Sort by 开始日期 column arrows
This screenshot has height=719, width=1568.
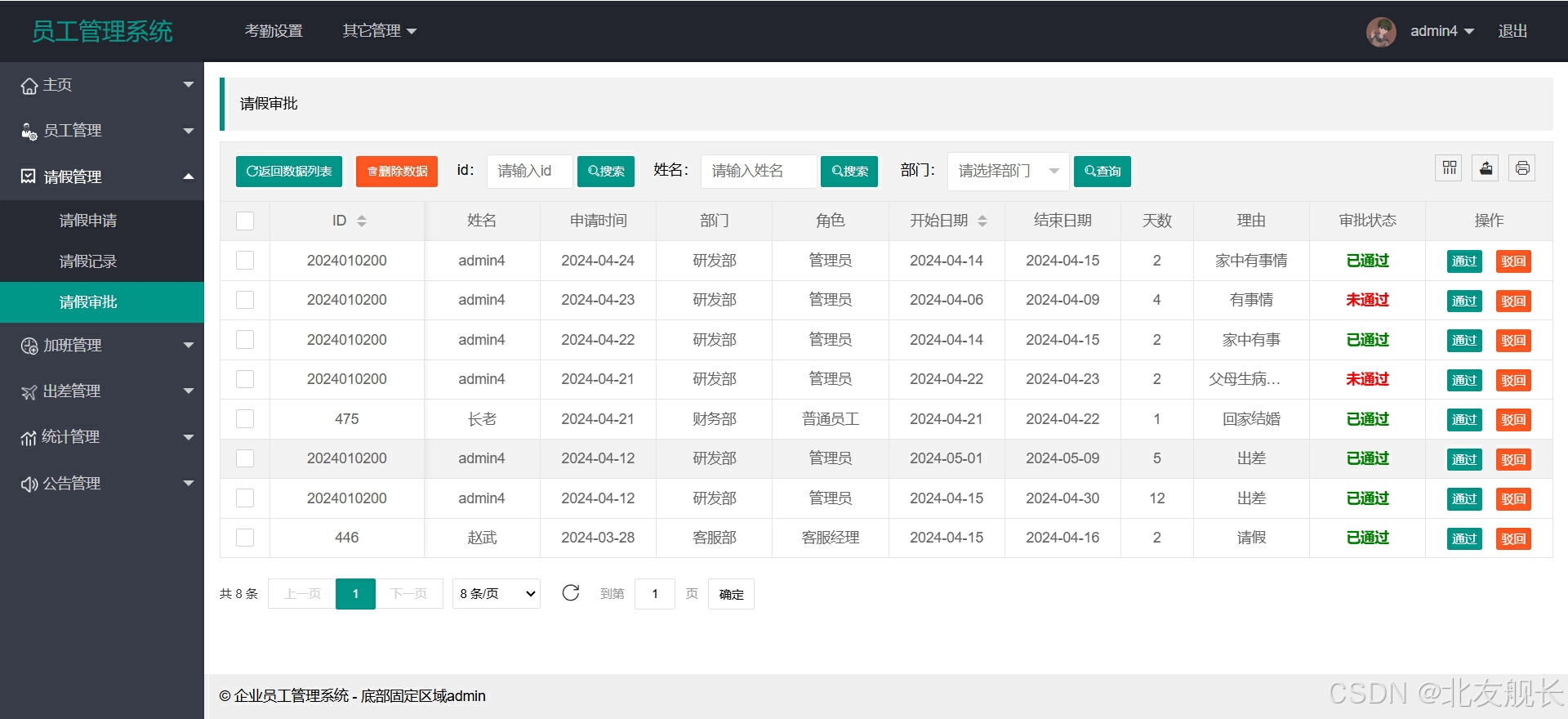(x=982, y=221)
